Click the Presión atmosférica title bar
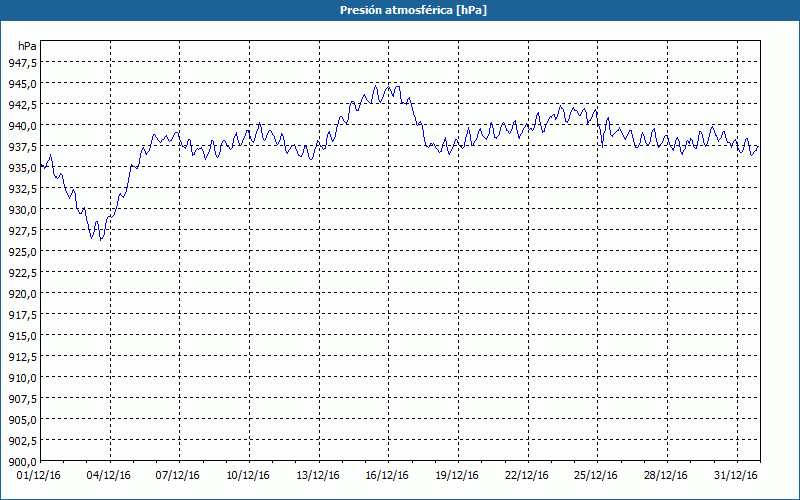The width and height of the screenshot is (800, 500). [400, 10]
